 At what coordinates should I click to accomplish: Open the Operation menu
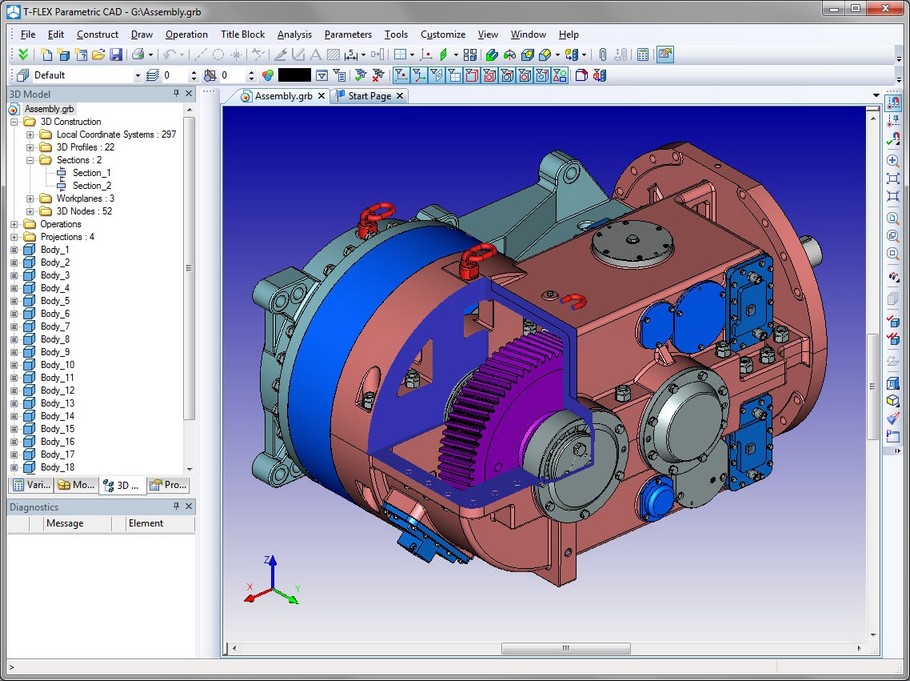[186, 34]
